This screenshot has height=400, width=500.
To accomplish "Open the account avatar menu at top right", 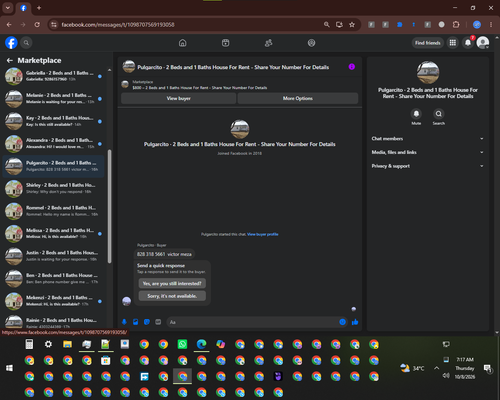I will [x=483, y=43].
